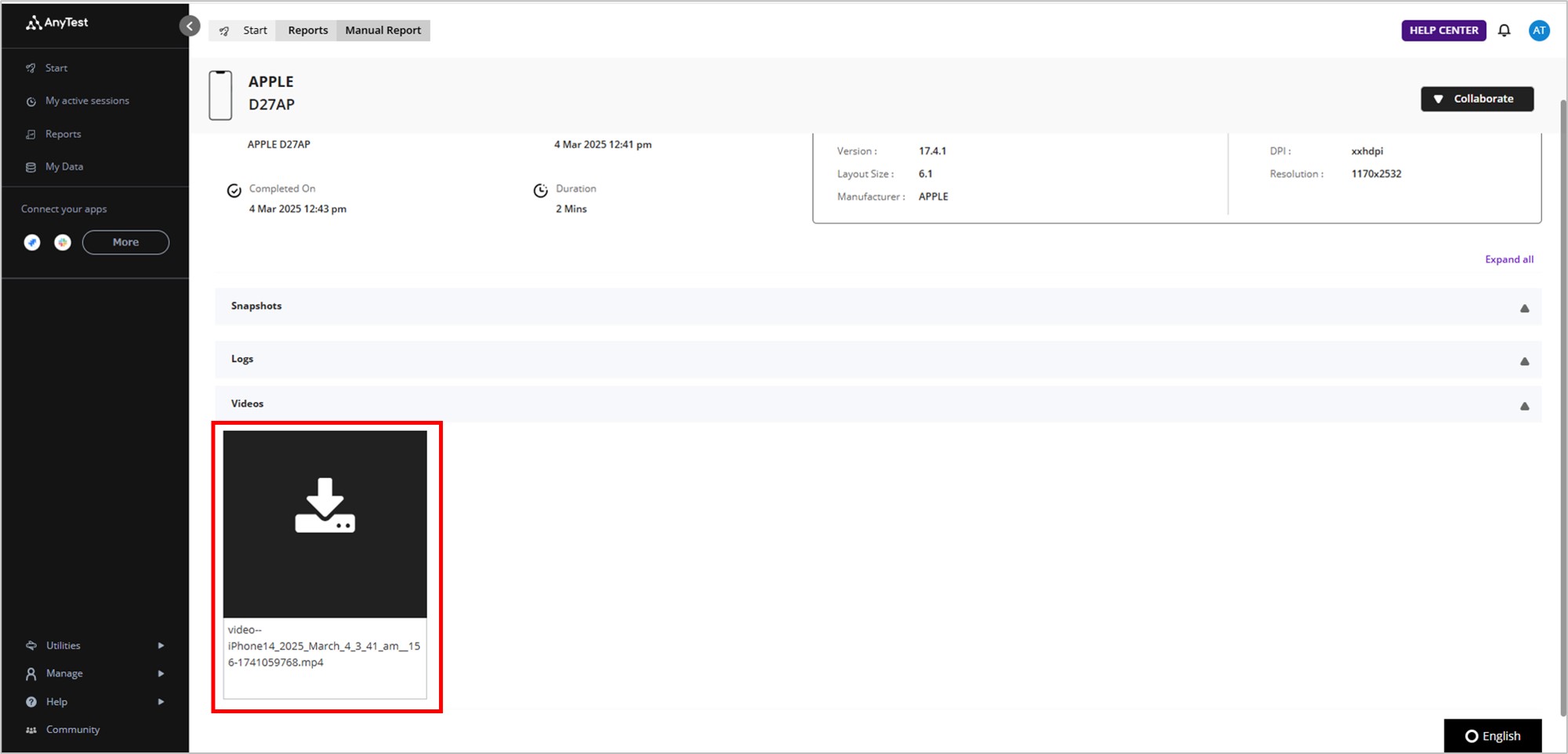Open the Community link
This screenshot has width=1568, height=754.
coord(73,730)
